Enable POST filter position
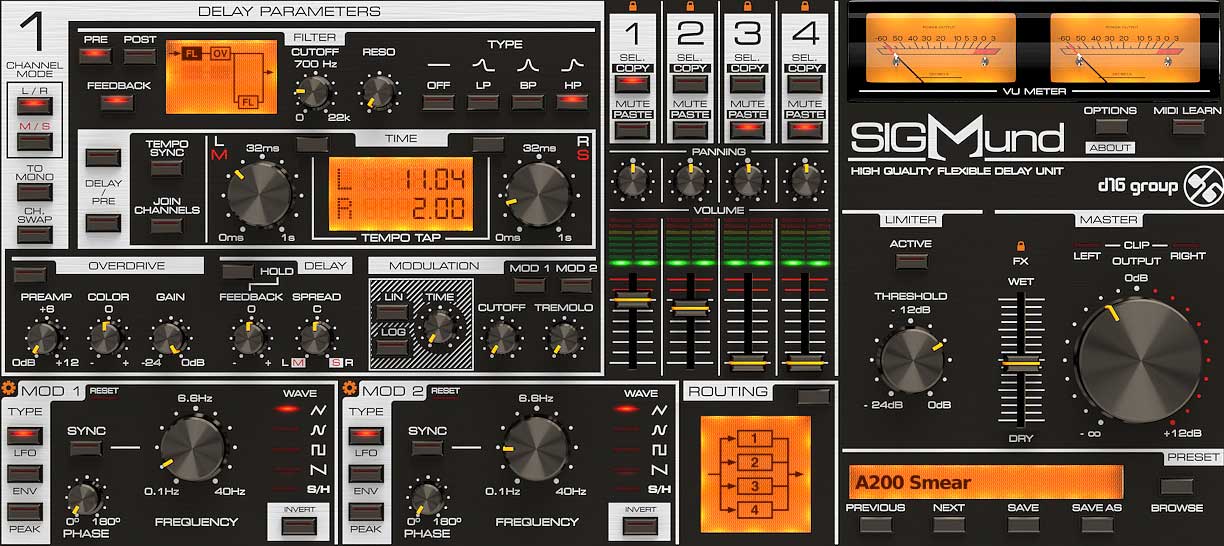Screen dimensions: 1224x546 [140, 57]
